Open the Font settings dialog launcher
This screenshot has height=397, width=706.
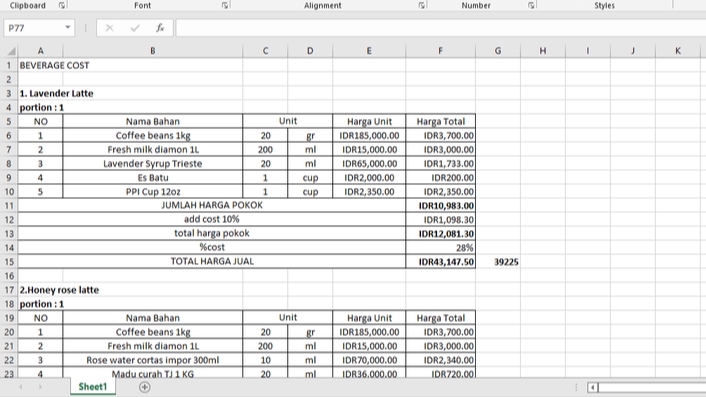[225, 5]
